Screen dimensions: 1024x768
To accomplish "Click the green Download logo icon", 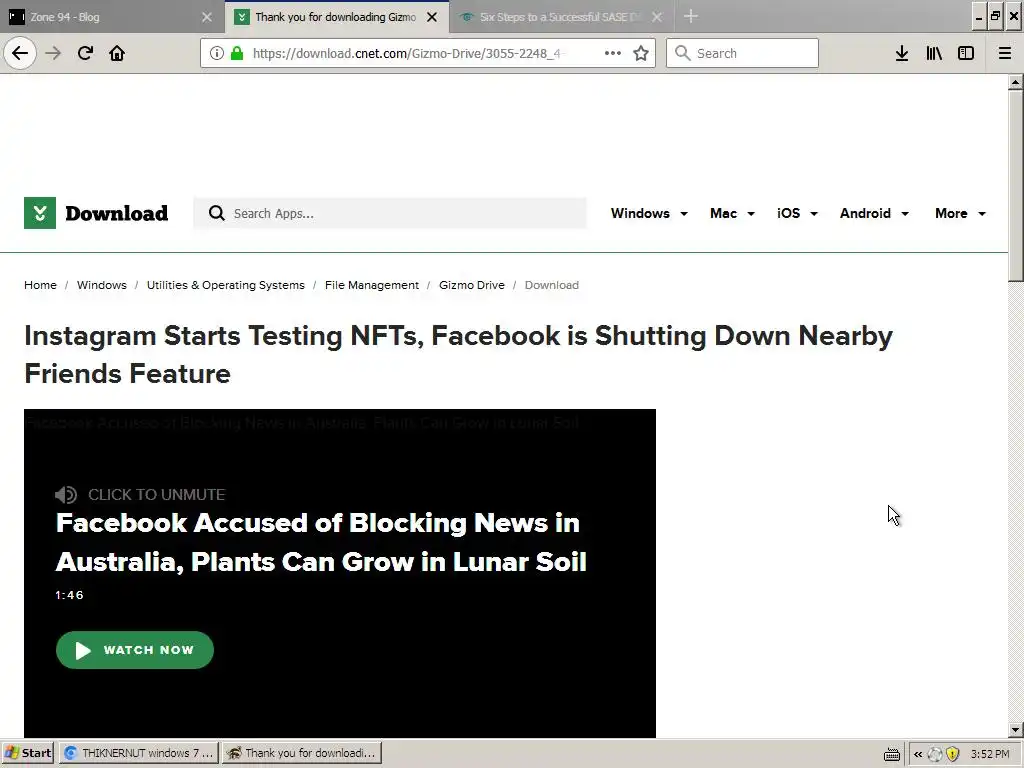I will pyautogui.click(x=40, y=213).
